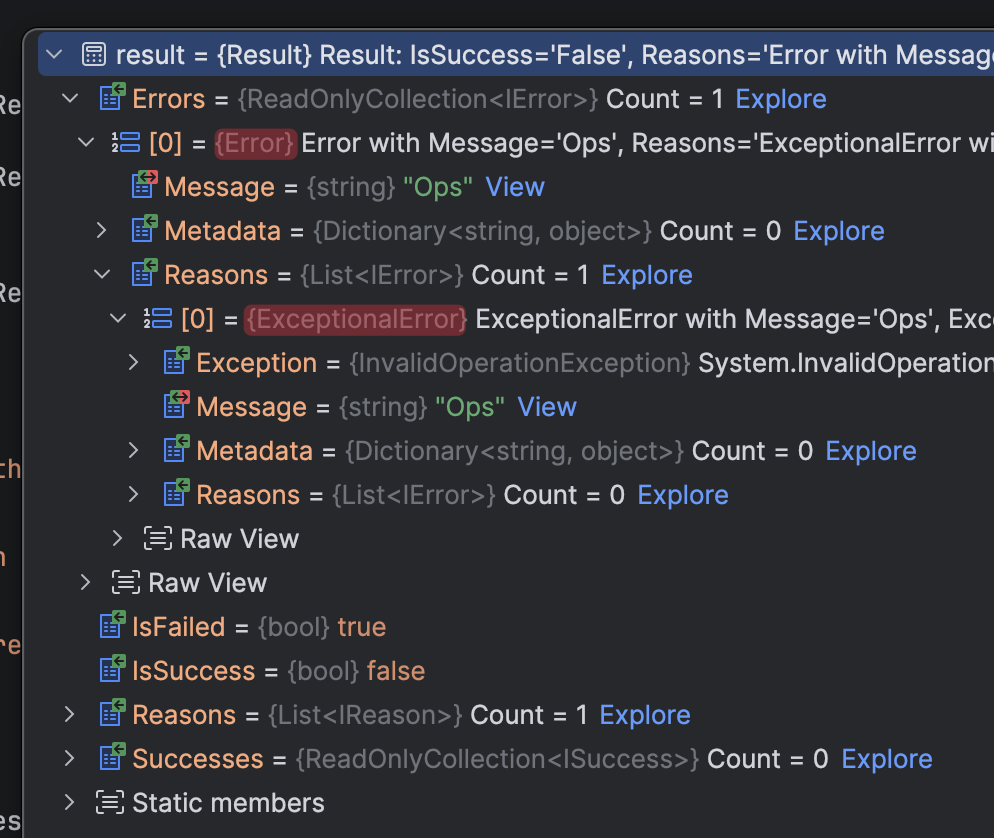Click Explore link for Successes
994x838 pixels.
887,759
